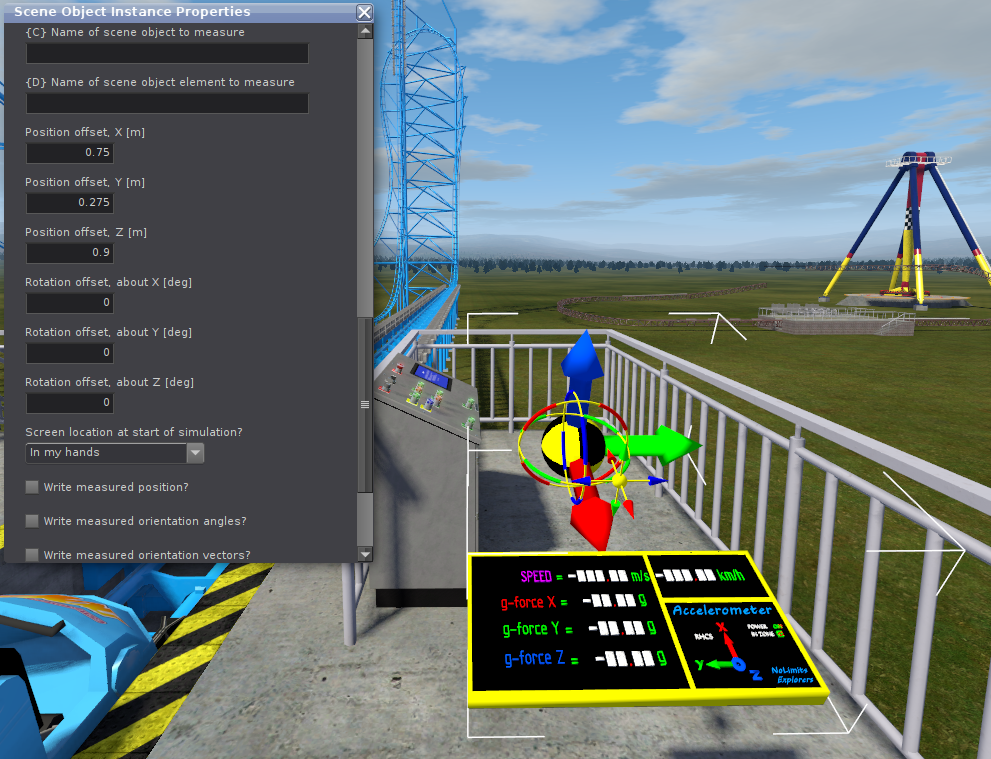Toggle Write measured orientation angles checkbox
The height and width of the screenshot is (759, 991).
tap(32, 521)
